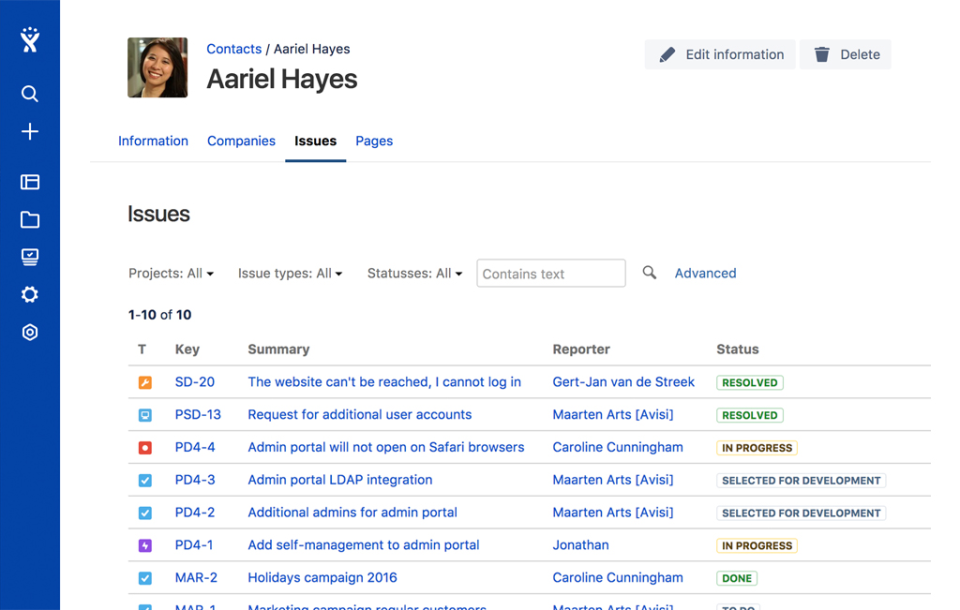Image resolution: width=960 pixels, height=610 pixels.
Task: Click the story icon next to PD4-1
Action: pos(144,545)
